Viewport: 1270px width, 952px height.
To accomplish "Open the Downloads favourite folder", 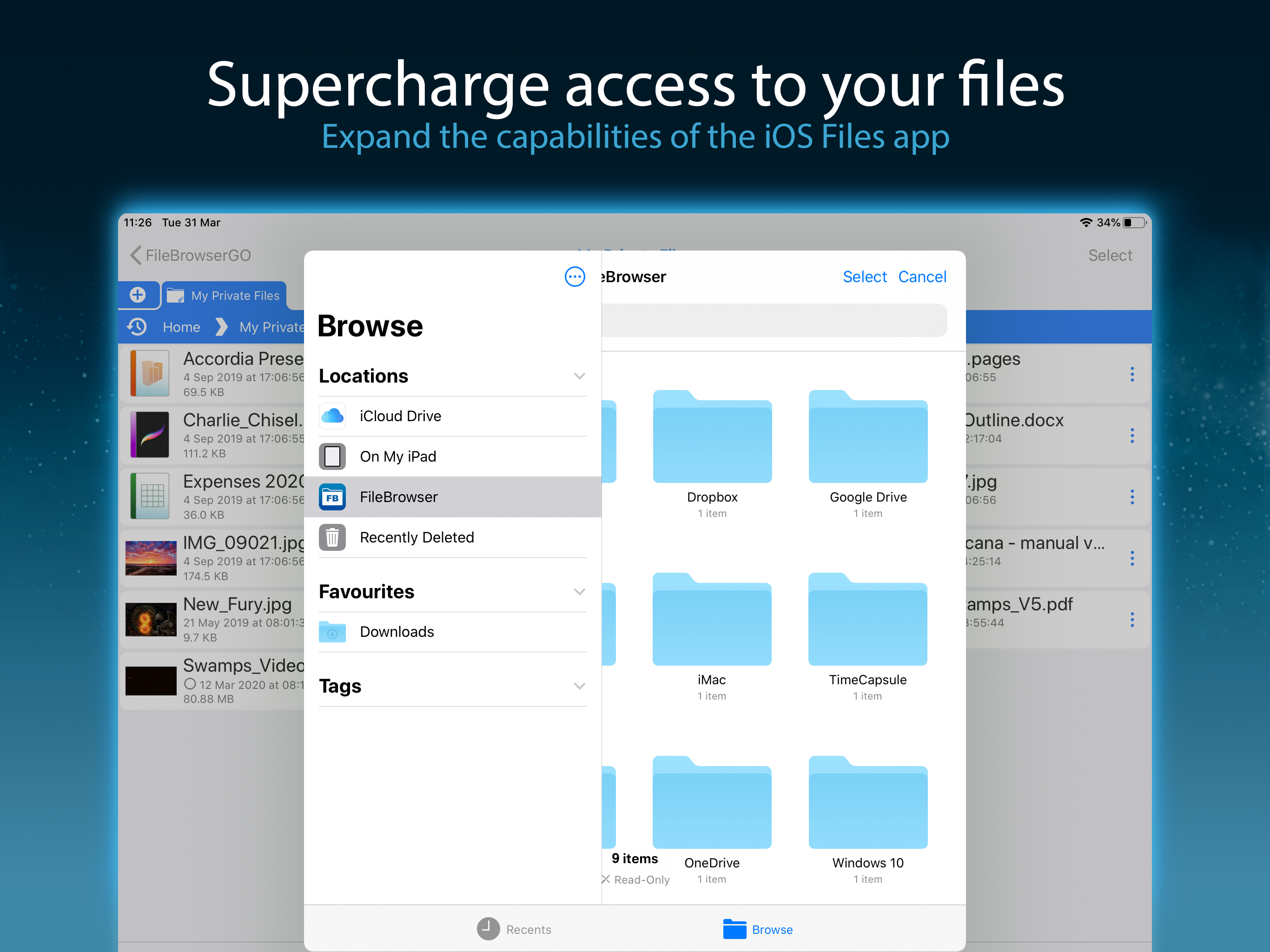I will [397, 632].
